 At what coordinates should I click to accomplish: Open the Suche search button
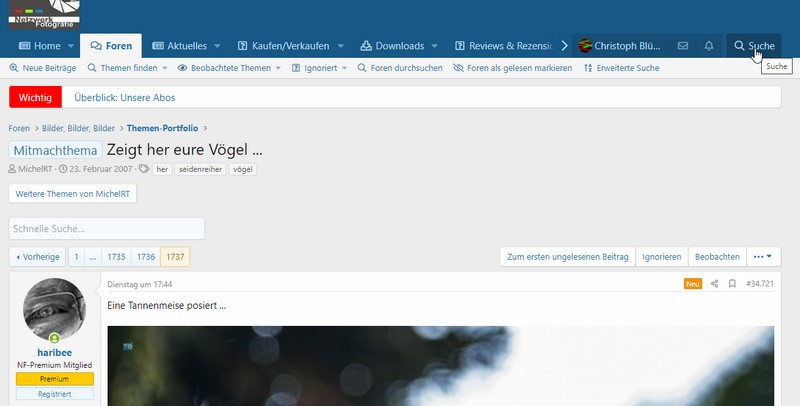(754, 46)
